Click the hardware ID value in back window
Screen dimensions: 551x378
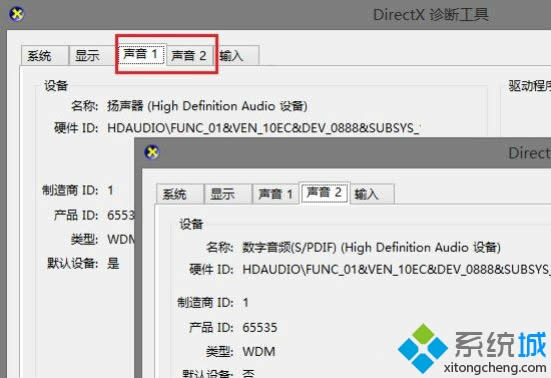[264, 128]
